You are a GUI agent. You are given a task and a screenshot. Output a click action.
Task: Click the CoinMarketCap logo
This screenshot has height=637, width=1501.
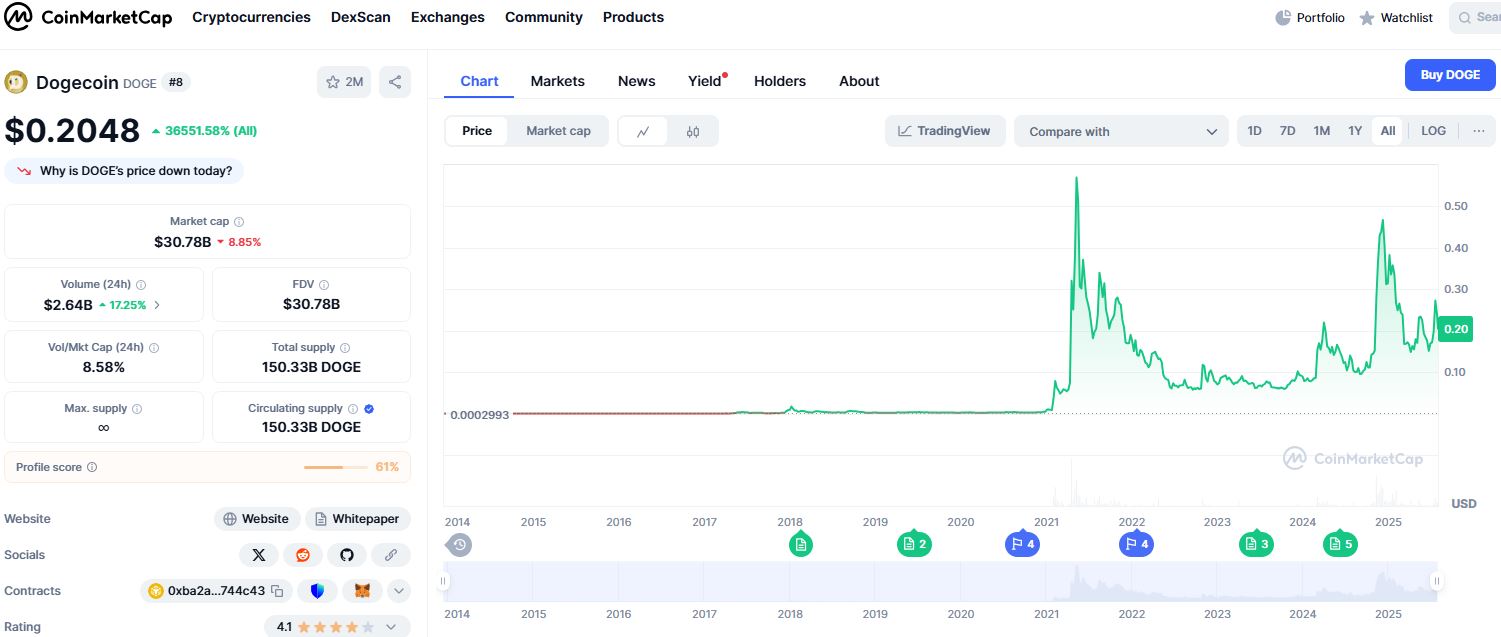coord(90,17)
